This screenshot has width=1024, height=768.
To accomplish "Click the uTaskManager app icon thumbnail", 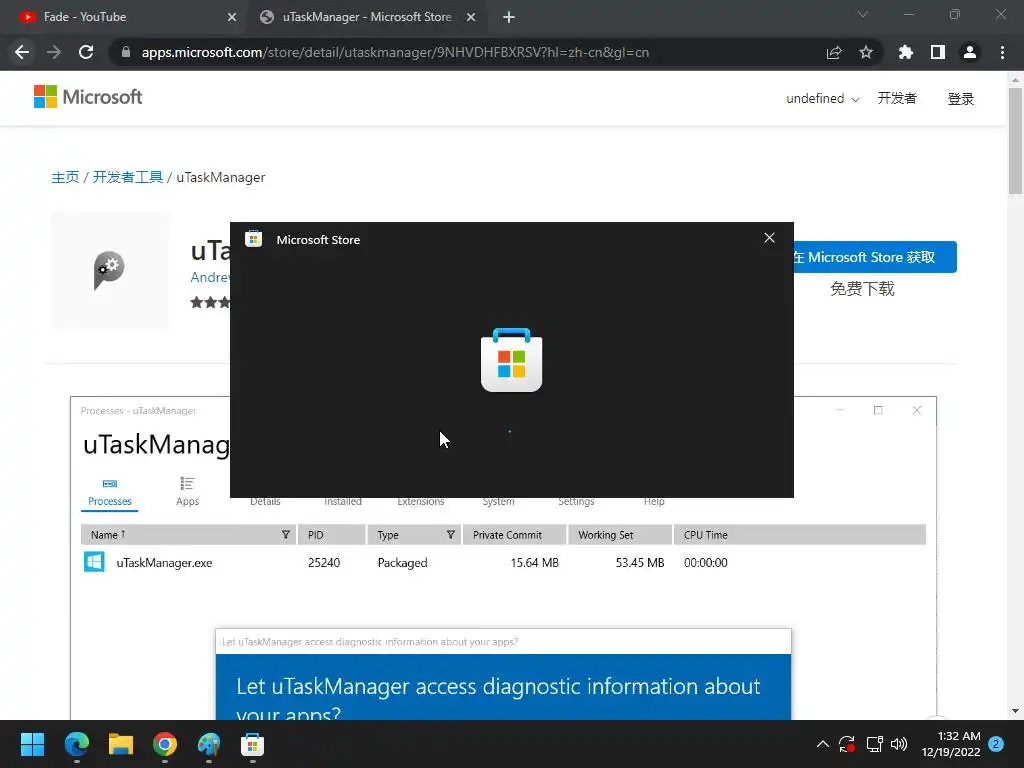I will pos(110,270).
